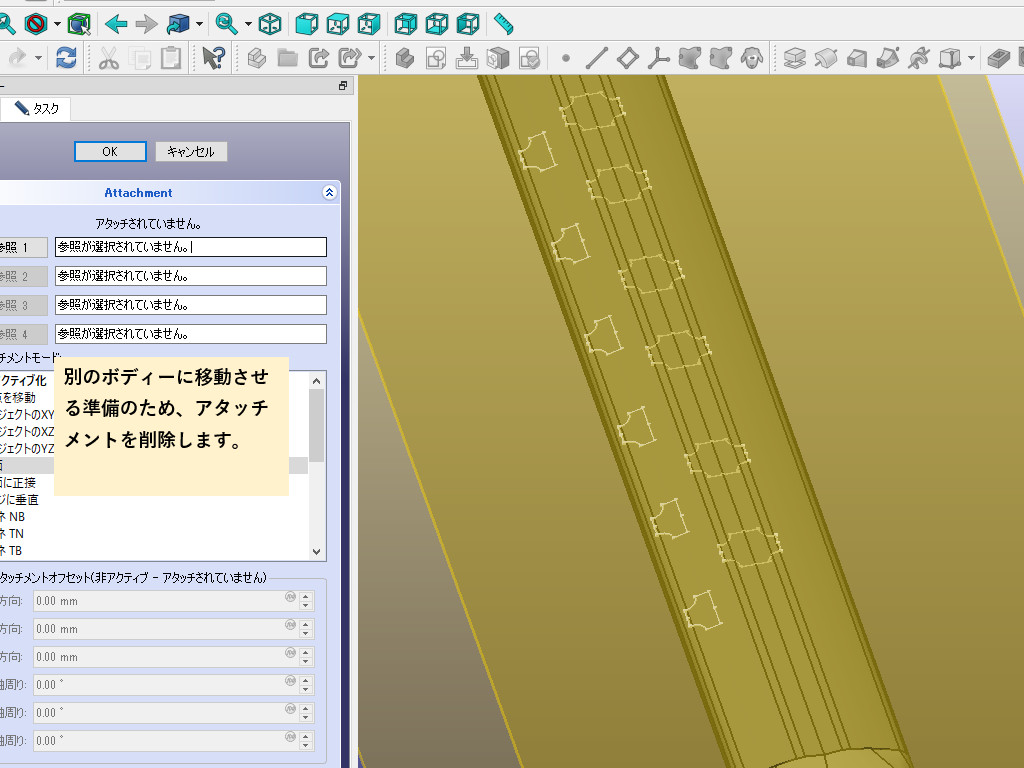Expand the additive primitive dropdown
1024x768 pixels.
coord(971,58)
